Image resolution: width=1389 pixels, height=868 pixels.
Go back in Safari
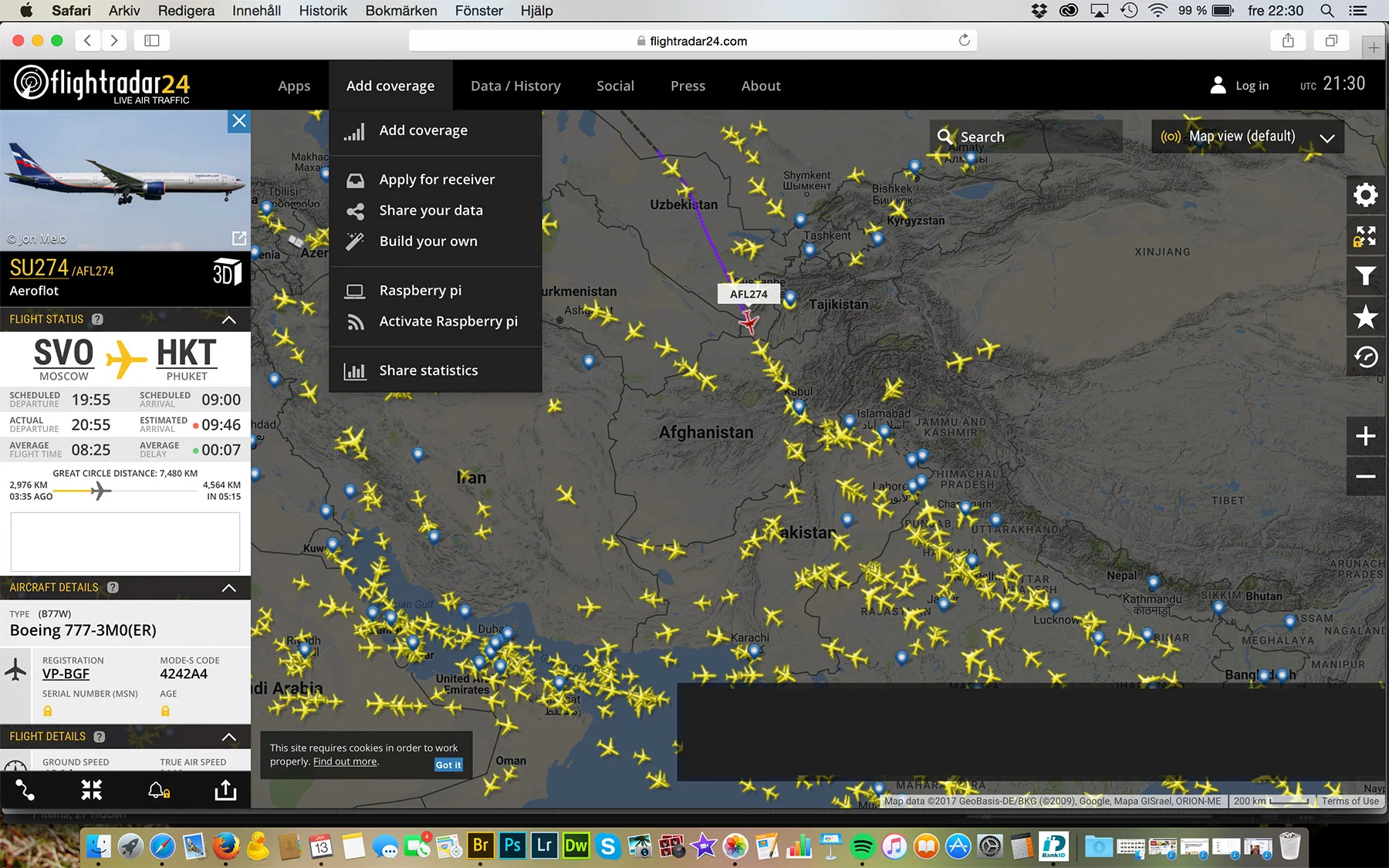click(x=88, y=41)
